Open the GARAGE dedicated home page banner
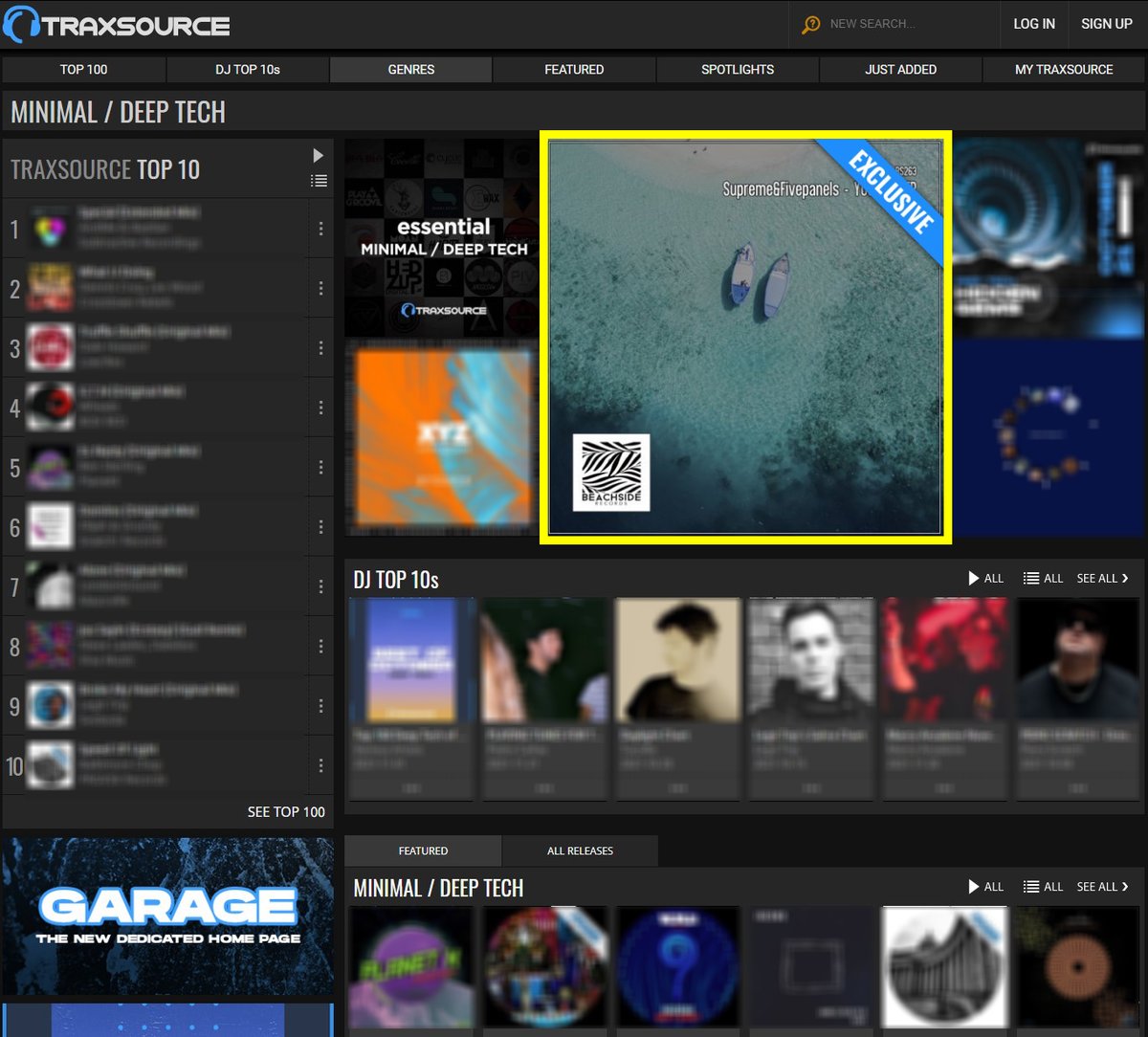This screenshot has height=1037, width=1148. tap(168, 915)
